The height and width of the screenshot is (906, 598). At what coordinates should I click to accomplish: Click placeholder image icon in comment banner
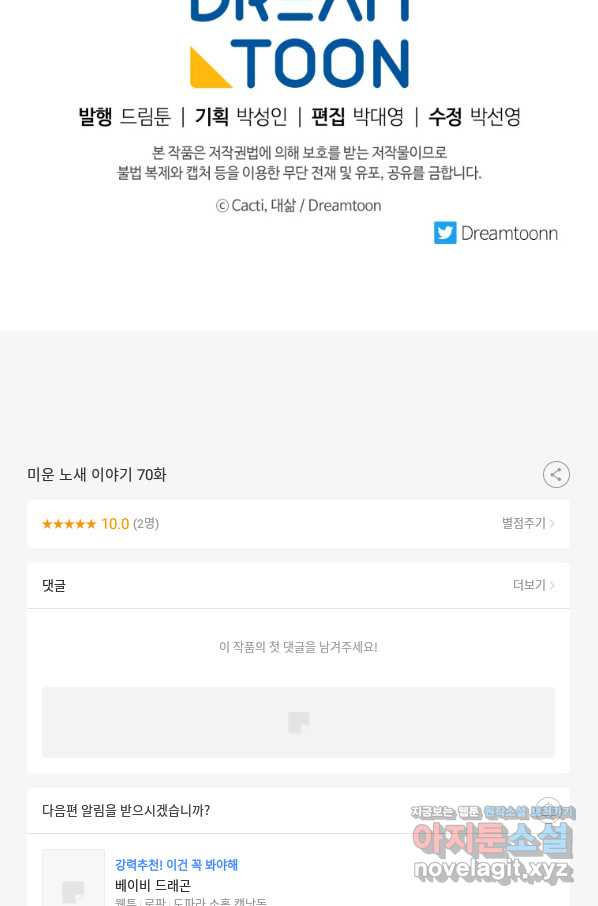pyautogui.click(x=299, y=722)
